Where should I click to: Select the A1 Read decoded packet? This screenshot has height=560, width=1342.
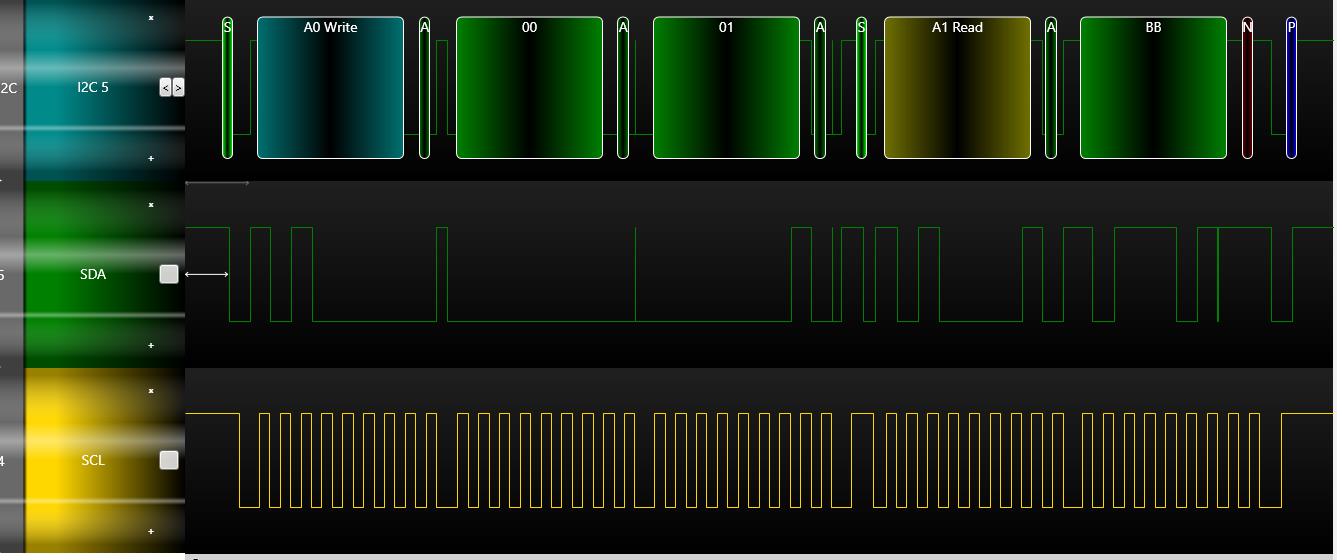(x=957, y=88)
